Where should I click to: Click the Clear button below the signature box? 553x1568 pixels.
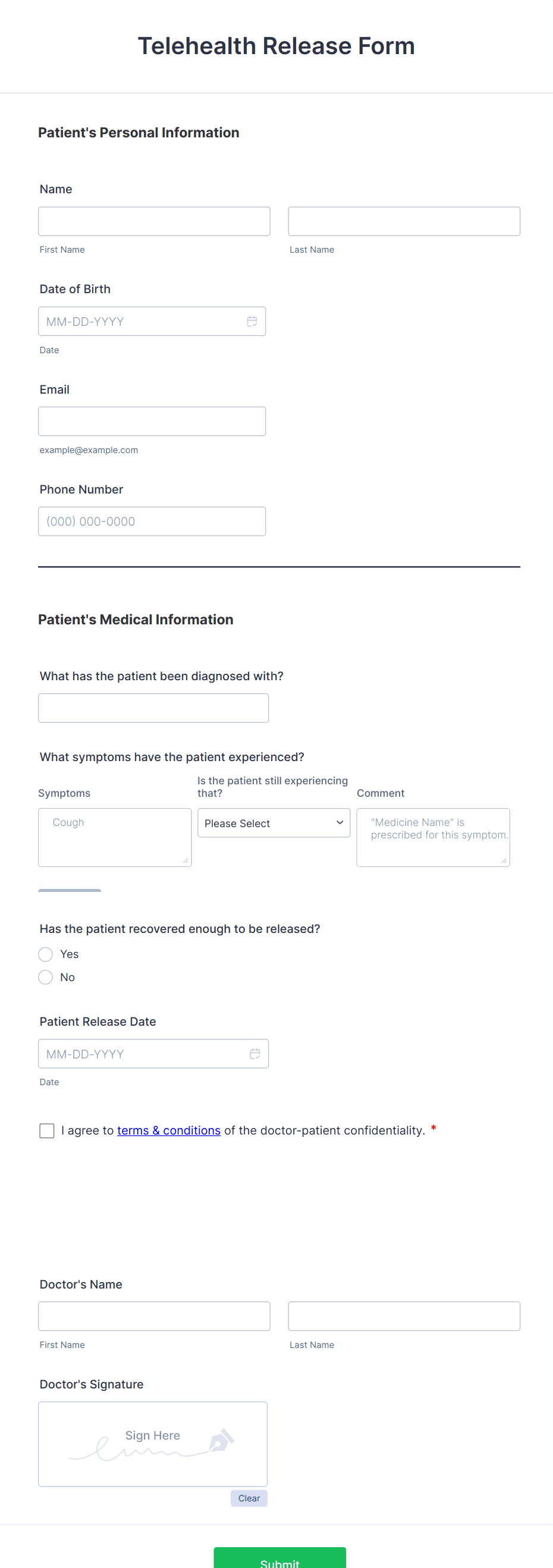[x=249, y=1498]
